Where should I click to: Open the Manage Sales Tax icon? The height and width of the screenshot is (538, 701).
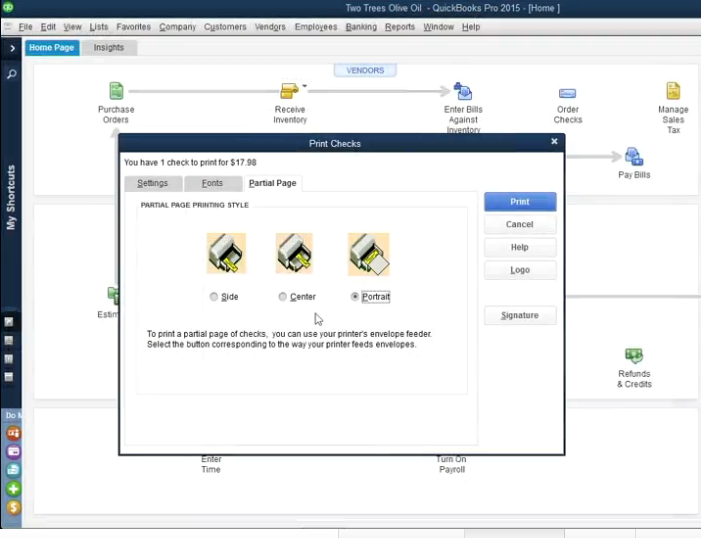tap(673, 91)
